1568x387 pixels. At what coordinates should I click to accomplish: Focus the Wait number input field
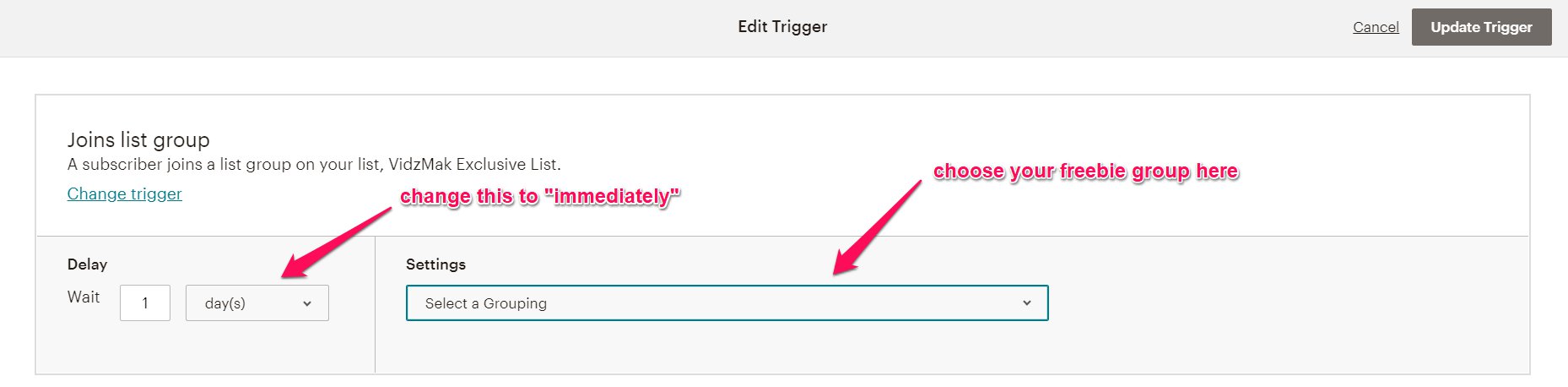(x=145, y=303)
